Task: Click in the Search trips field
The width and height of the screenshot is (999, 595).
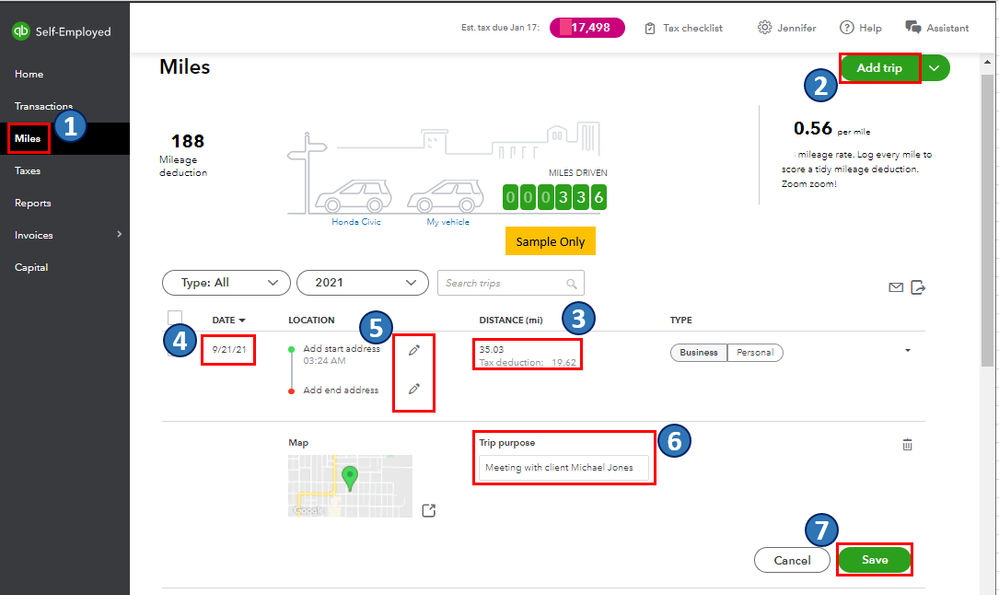Action: (x=510, y=283)
